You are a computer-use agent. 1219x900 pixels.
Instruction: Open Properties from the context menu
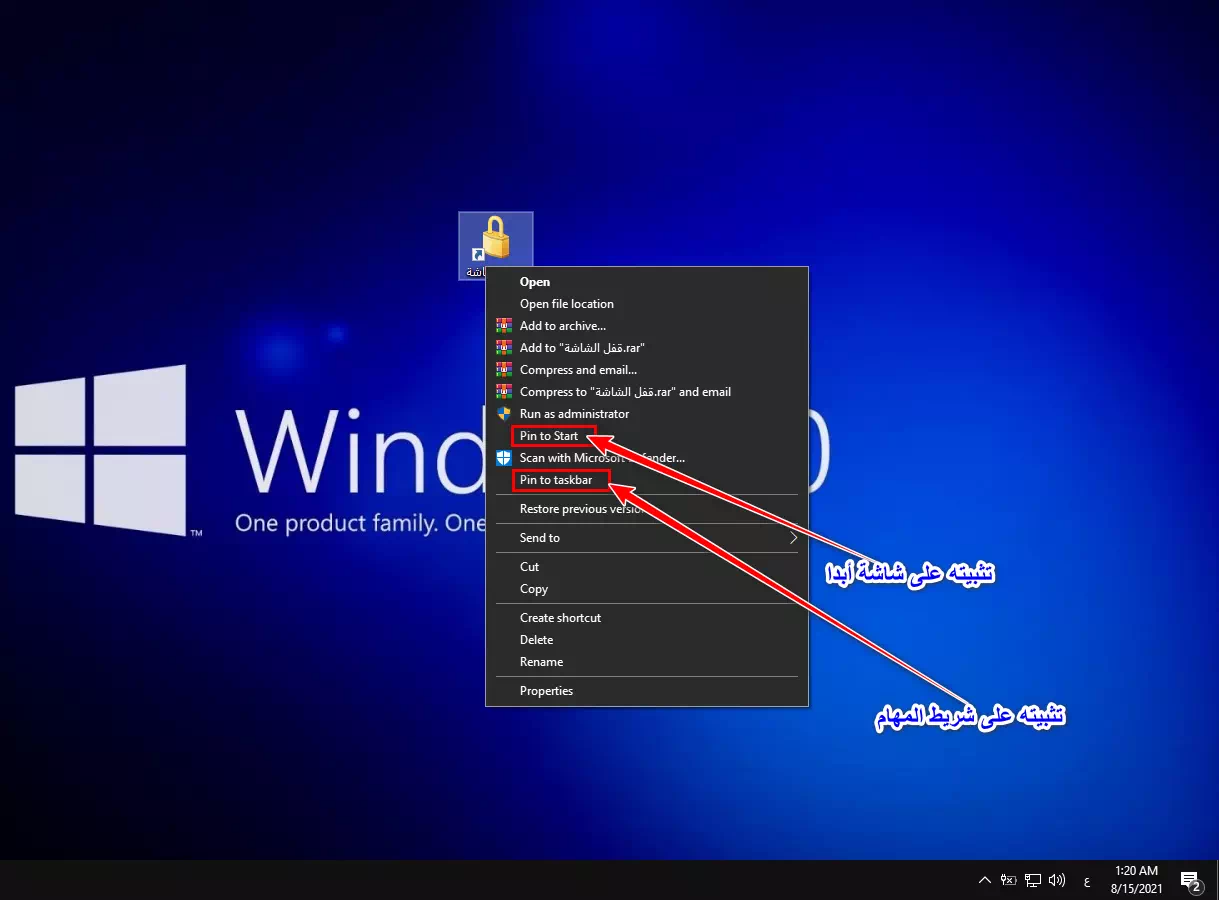click(546, 691)
